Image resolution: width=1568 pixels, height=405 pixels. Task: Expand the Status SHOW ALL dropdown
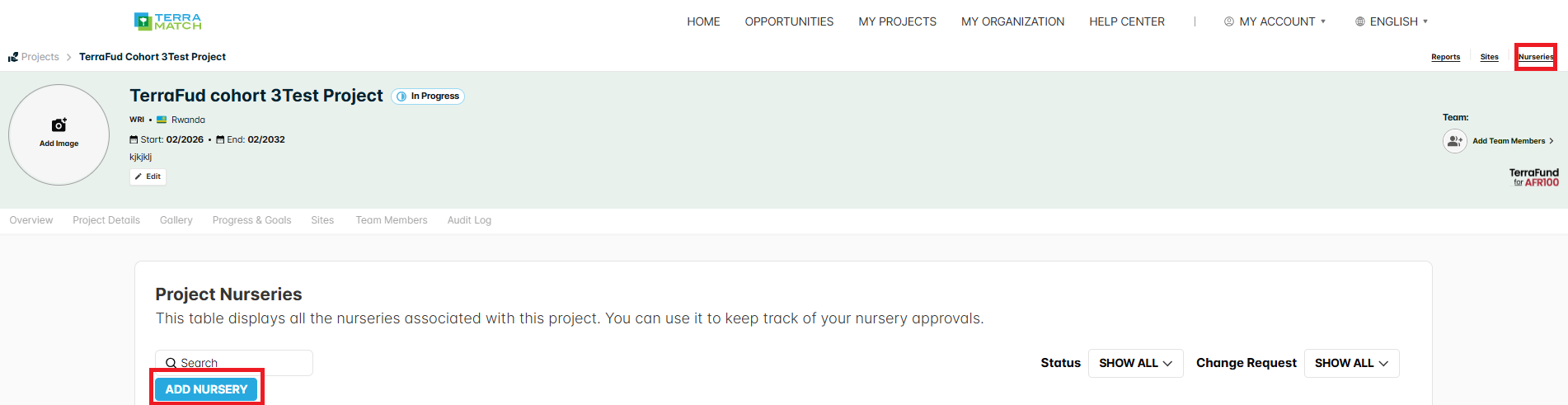click(1135, 363)
